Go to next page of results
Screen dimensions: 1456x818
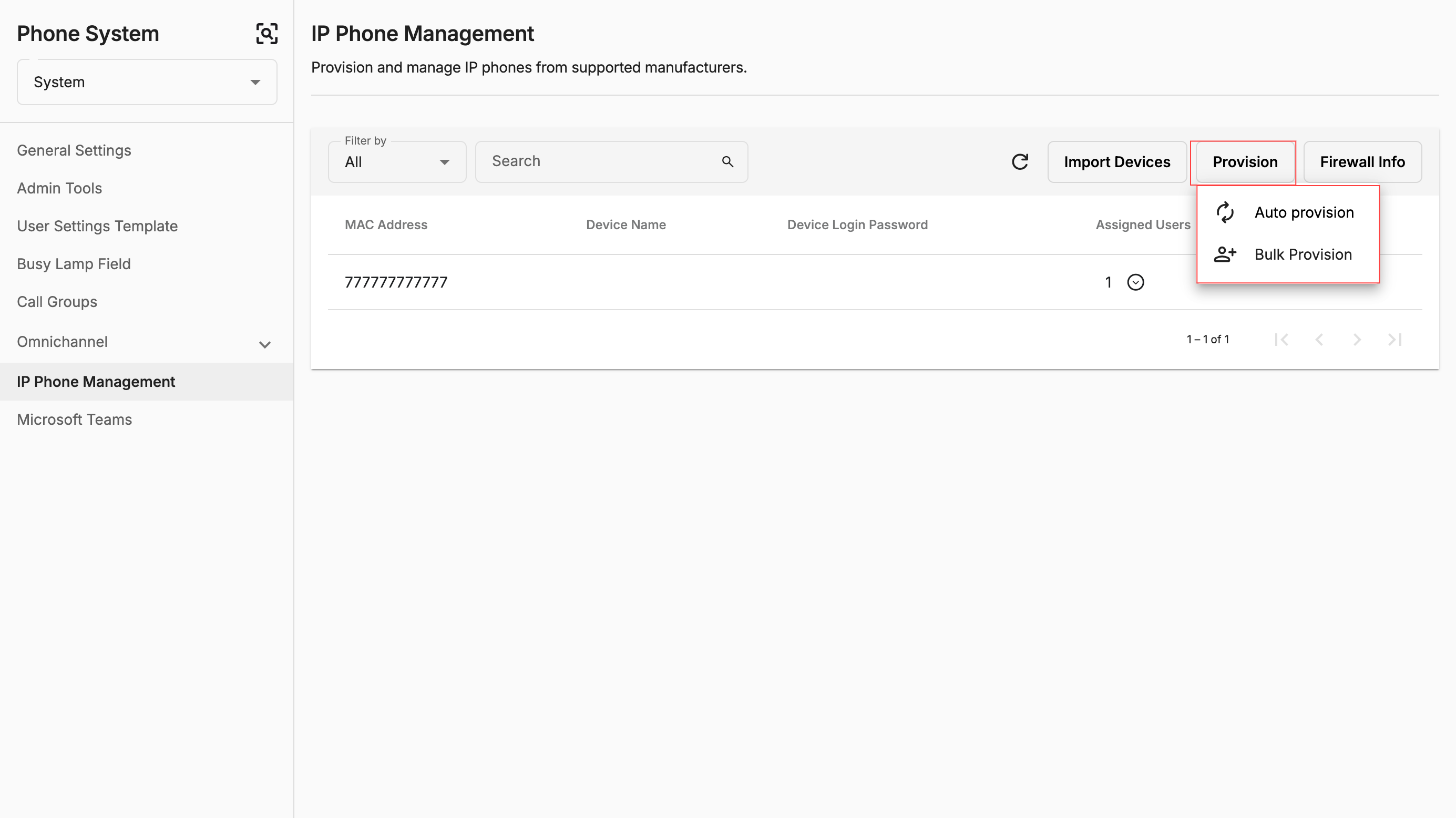coord(1357,339)
